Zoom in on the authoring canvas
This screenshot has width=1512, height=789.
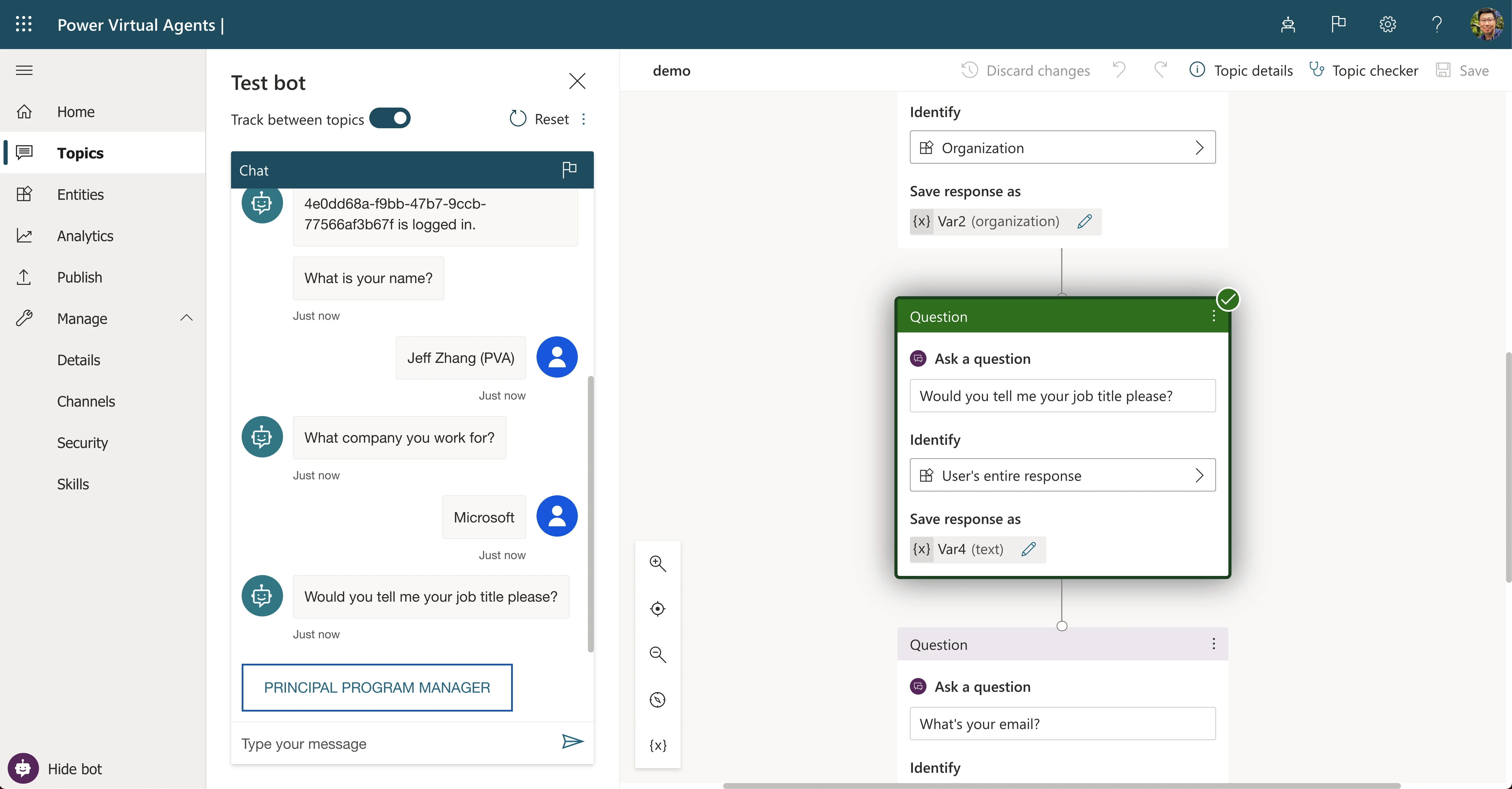click(x=657, y=563)
